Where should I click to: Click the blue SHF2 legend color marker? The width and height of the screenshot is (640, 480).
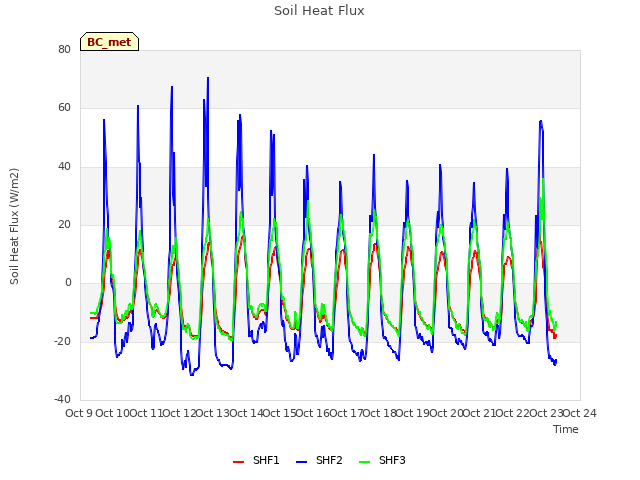[x=301, y=462]
